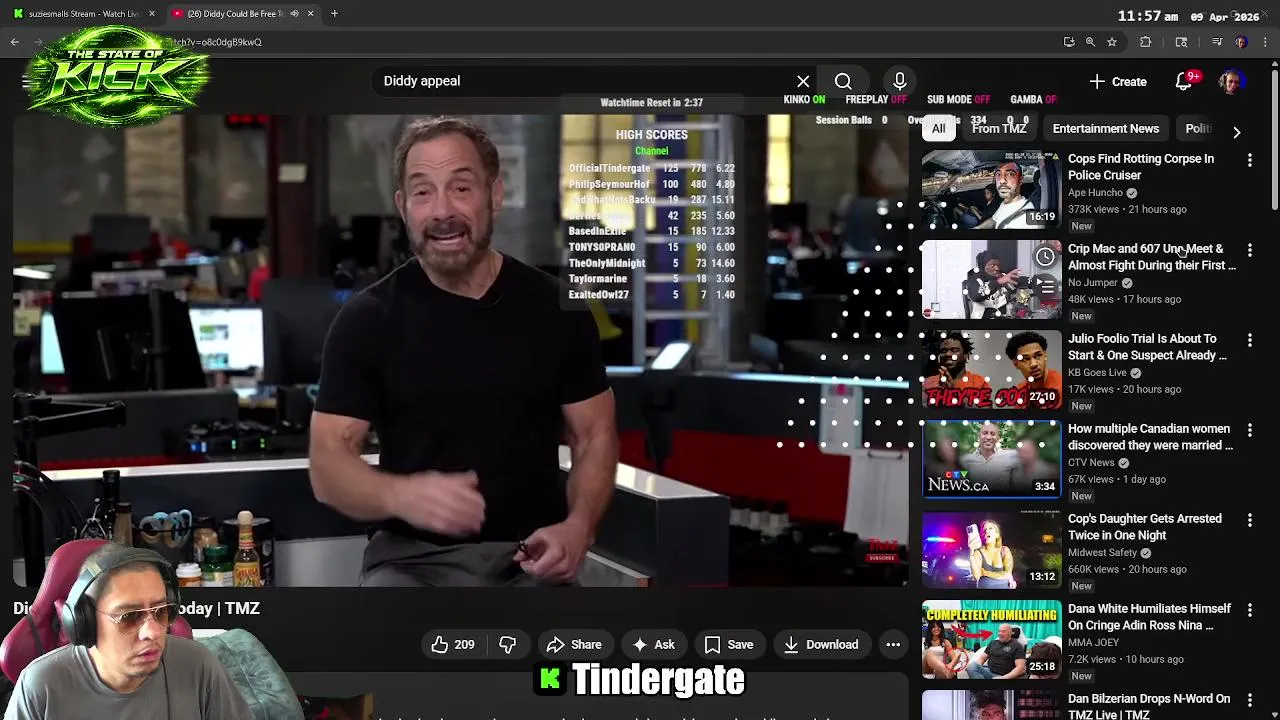Open the Chrome three-dot menu
This screenshot has height=720, width=1280.
(1266, 42)
